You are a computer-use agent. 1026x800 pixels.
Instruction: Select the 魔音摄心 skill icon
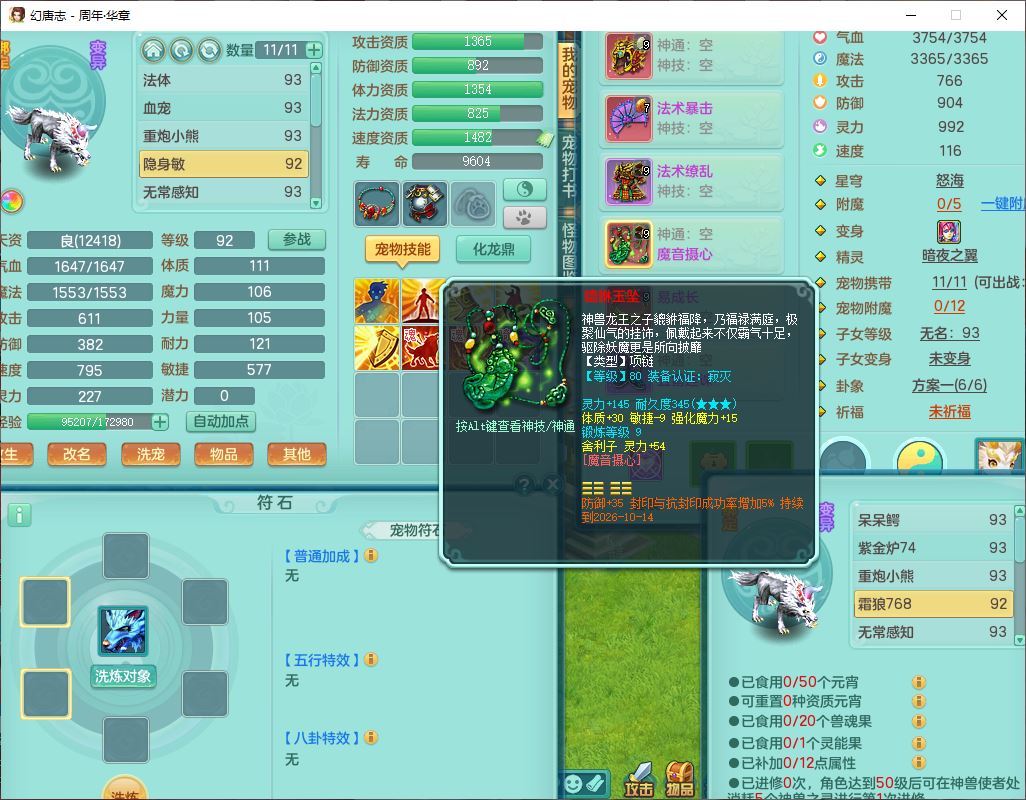point(628,245)
